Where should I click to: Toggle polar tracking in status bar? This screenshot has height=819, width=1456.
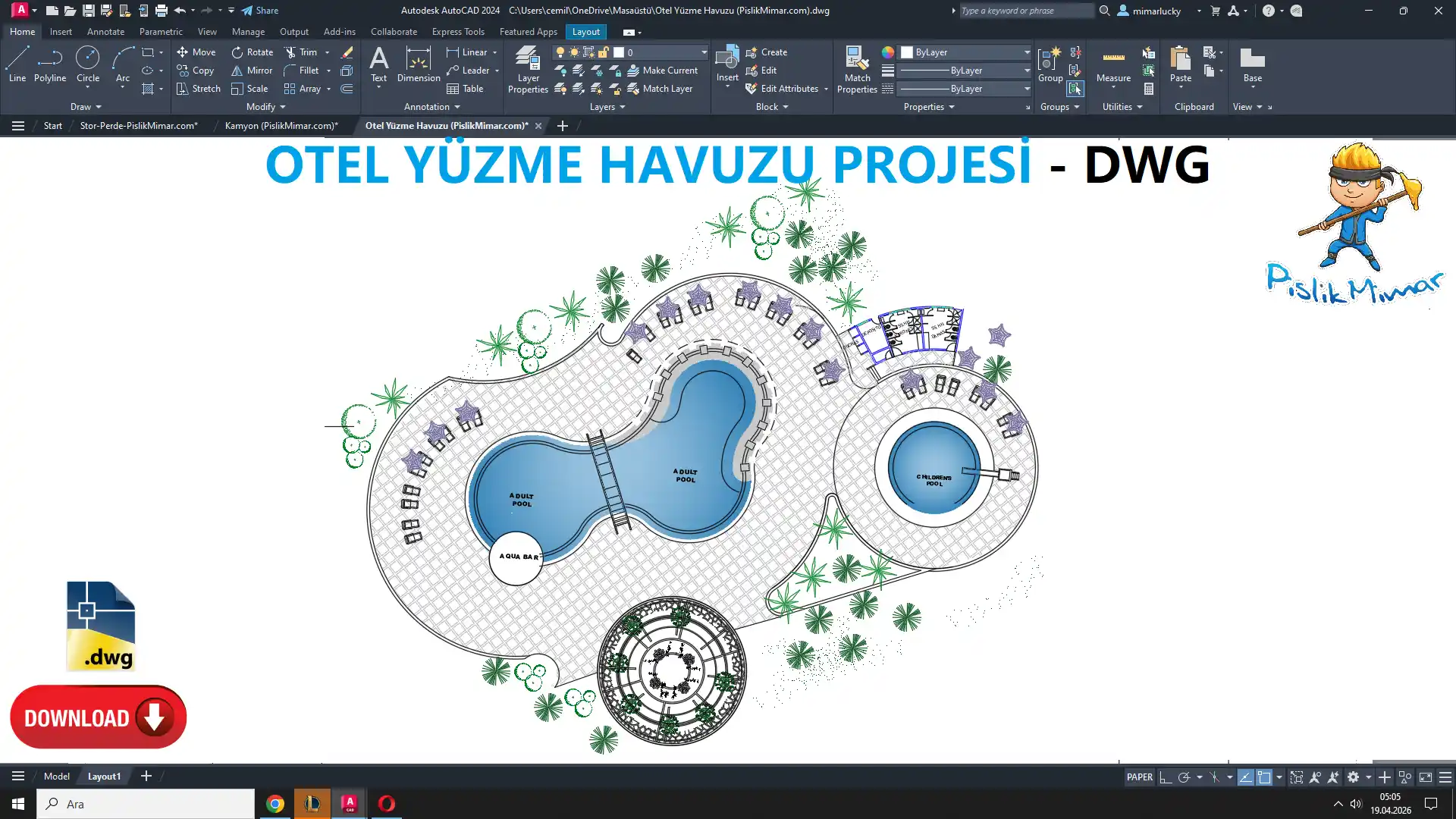point(1184,777)
